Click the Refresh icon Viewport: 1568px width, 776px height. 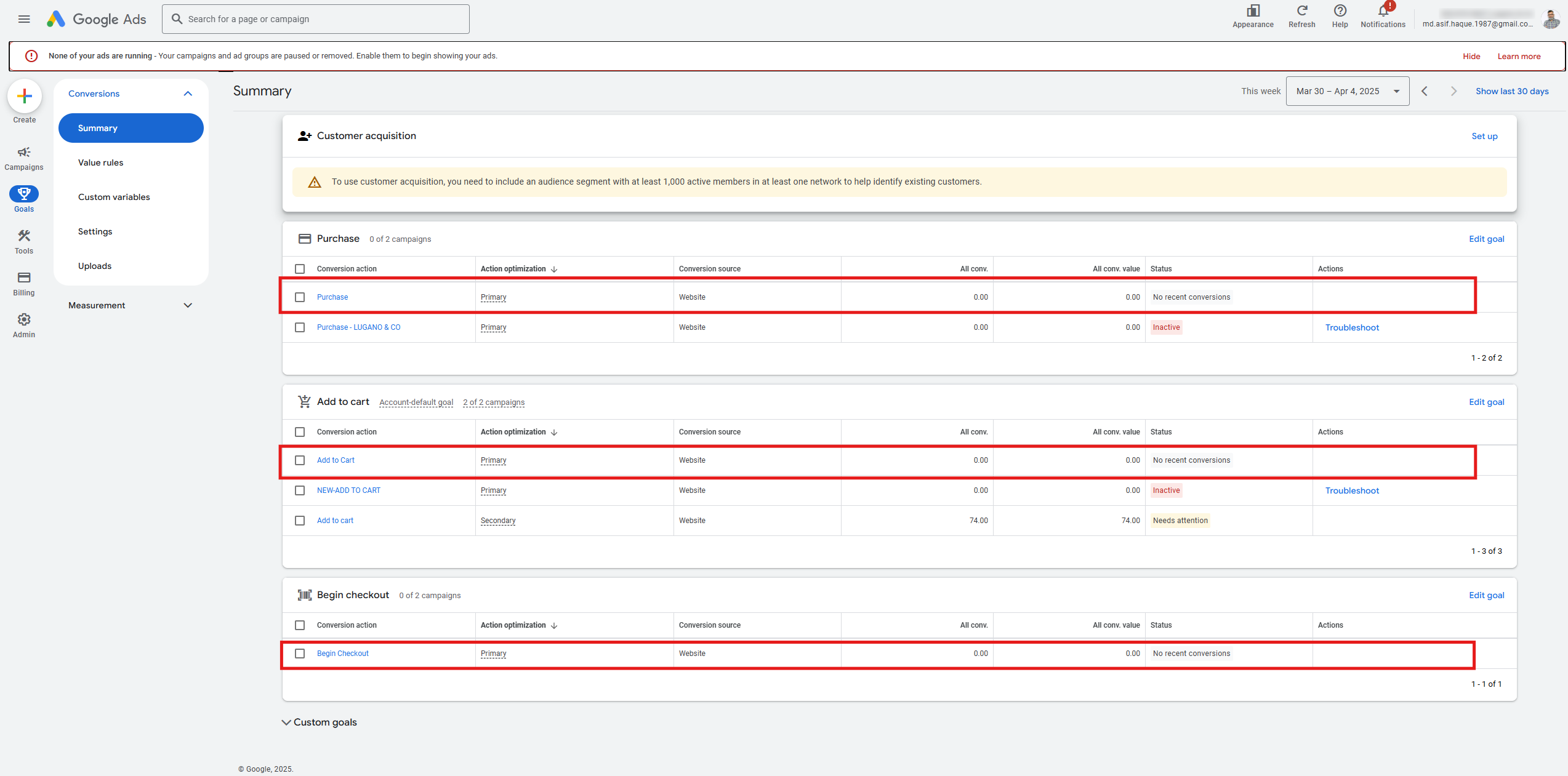click(1301, 11)
